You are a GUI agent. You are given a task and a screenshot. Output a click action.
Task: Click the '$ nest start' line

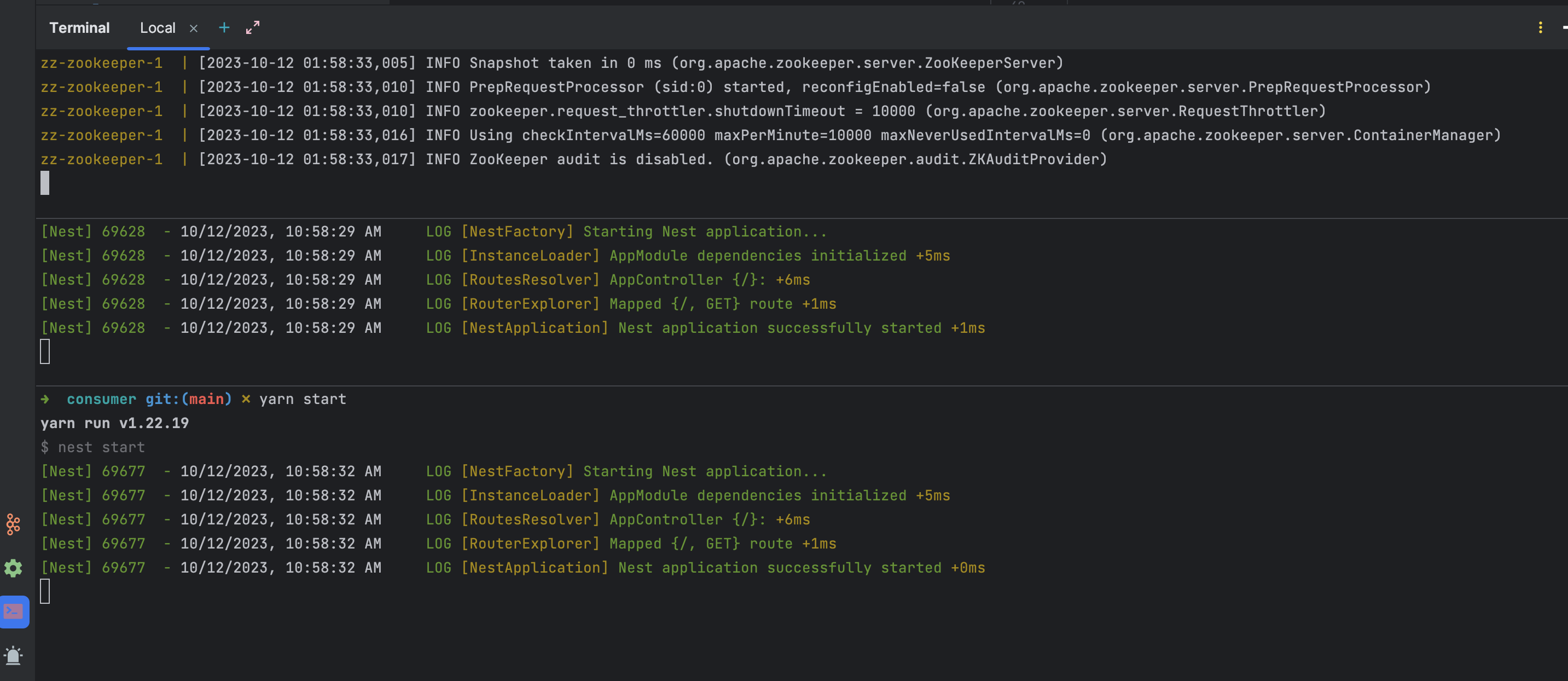coord(92,447)
